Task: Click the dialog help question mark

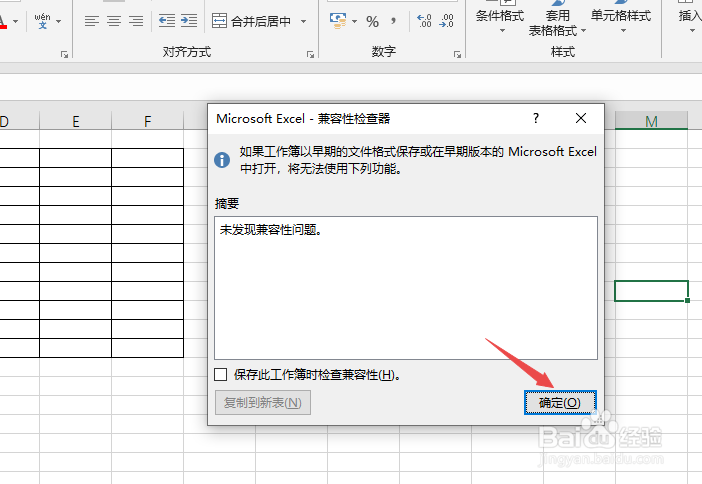Action: click(x=536, y=118)
